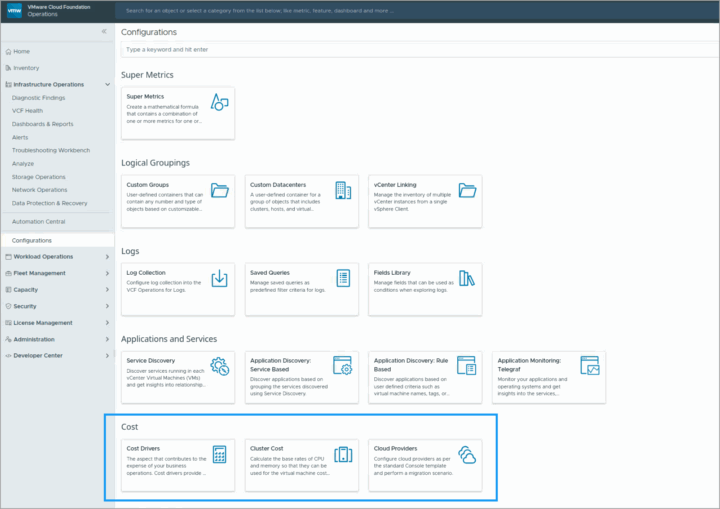Go to Dashboards & Reports
The height and width of the screenshot is (509, 720).
(43, 124)
